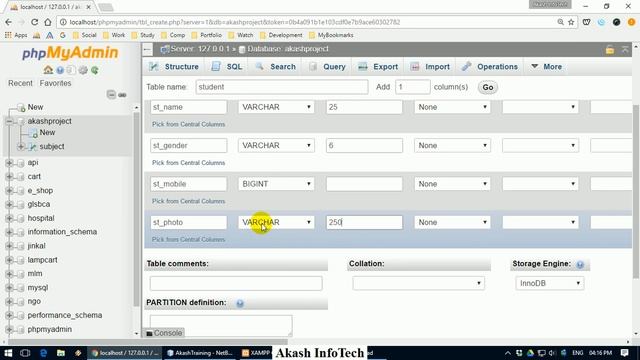Open the MySQL docs icon in sidebar
640x360 pixels.
(71, 70)
